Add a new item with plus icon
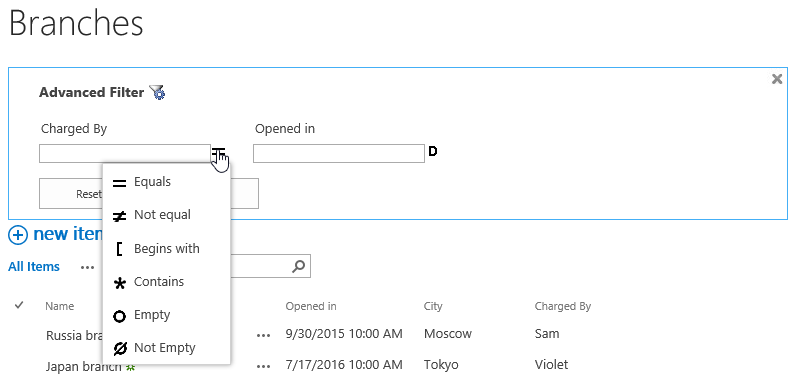Screen dimensions: 795x376 tap(18, 235)
